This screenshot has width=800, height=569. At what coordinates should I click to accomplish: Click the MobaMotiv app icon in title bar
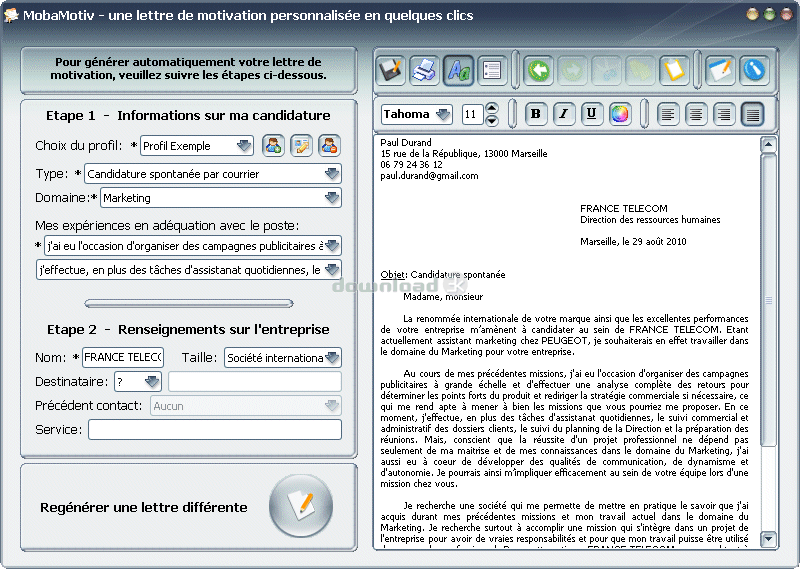click(10, 15)
